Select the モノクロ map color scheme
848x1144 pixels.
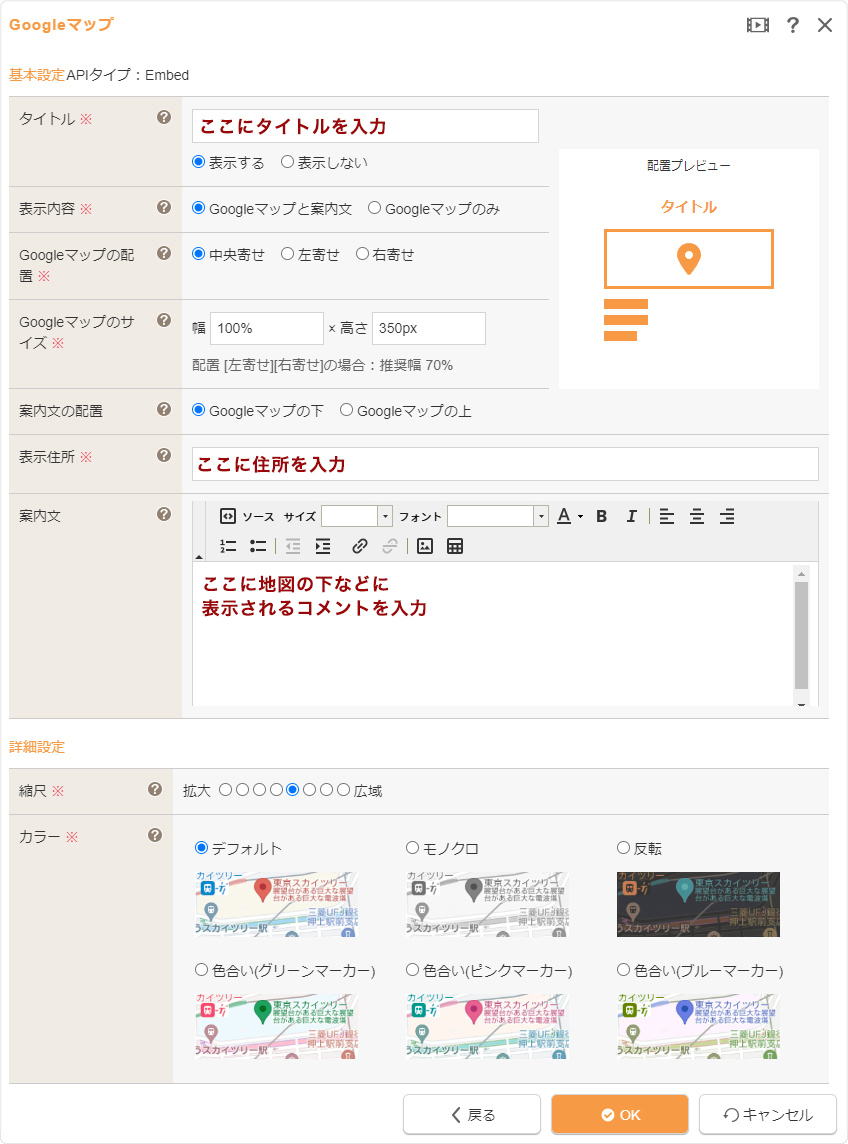tap(412, 848)
